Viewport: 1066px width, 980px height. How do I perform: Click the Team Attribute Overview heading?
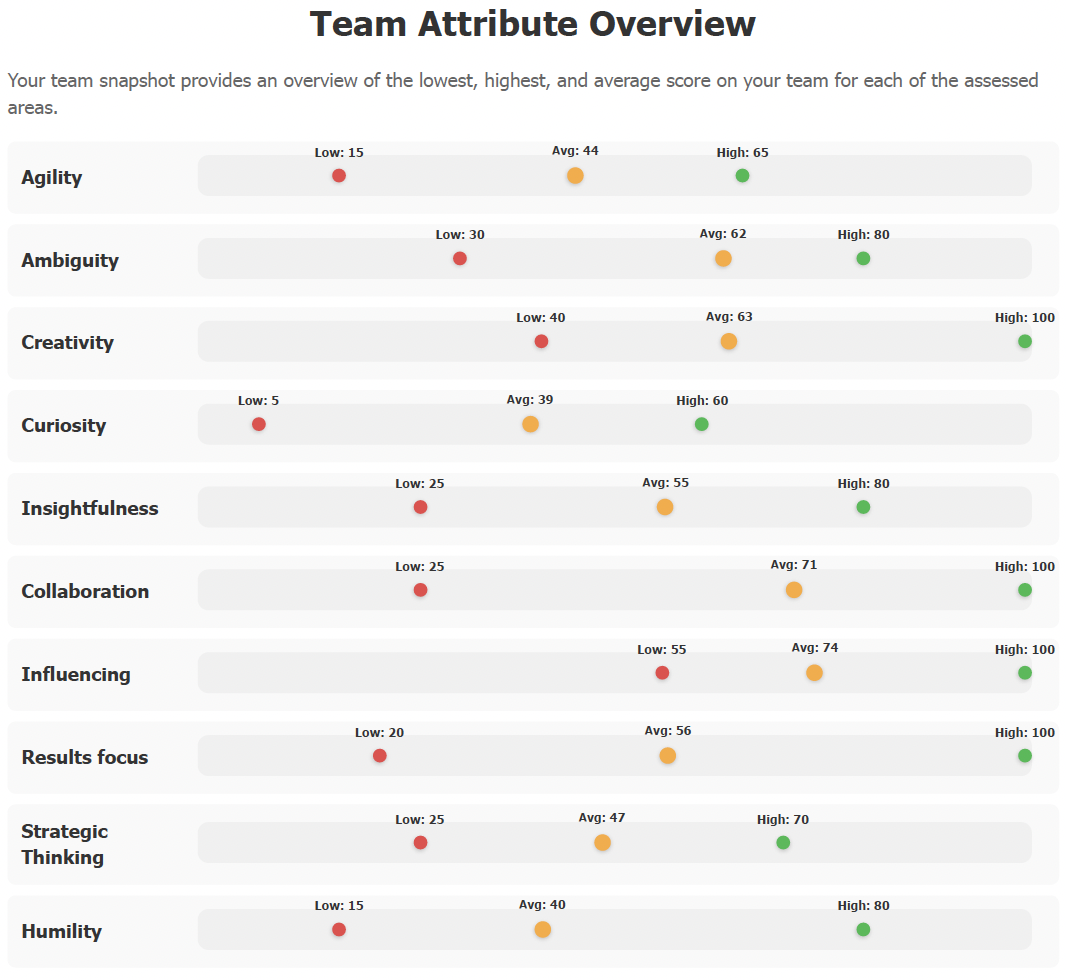(532, 24)
